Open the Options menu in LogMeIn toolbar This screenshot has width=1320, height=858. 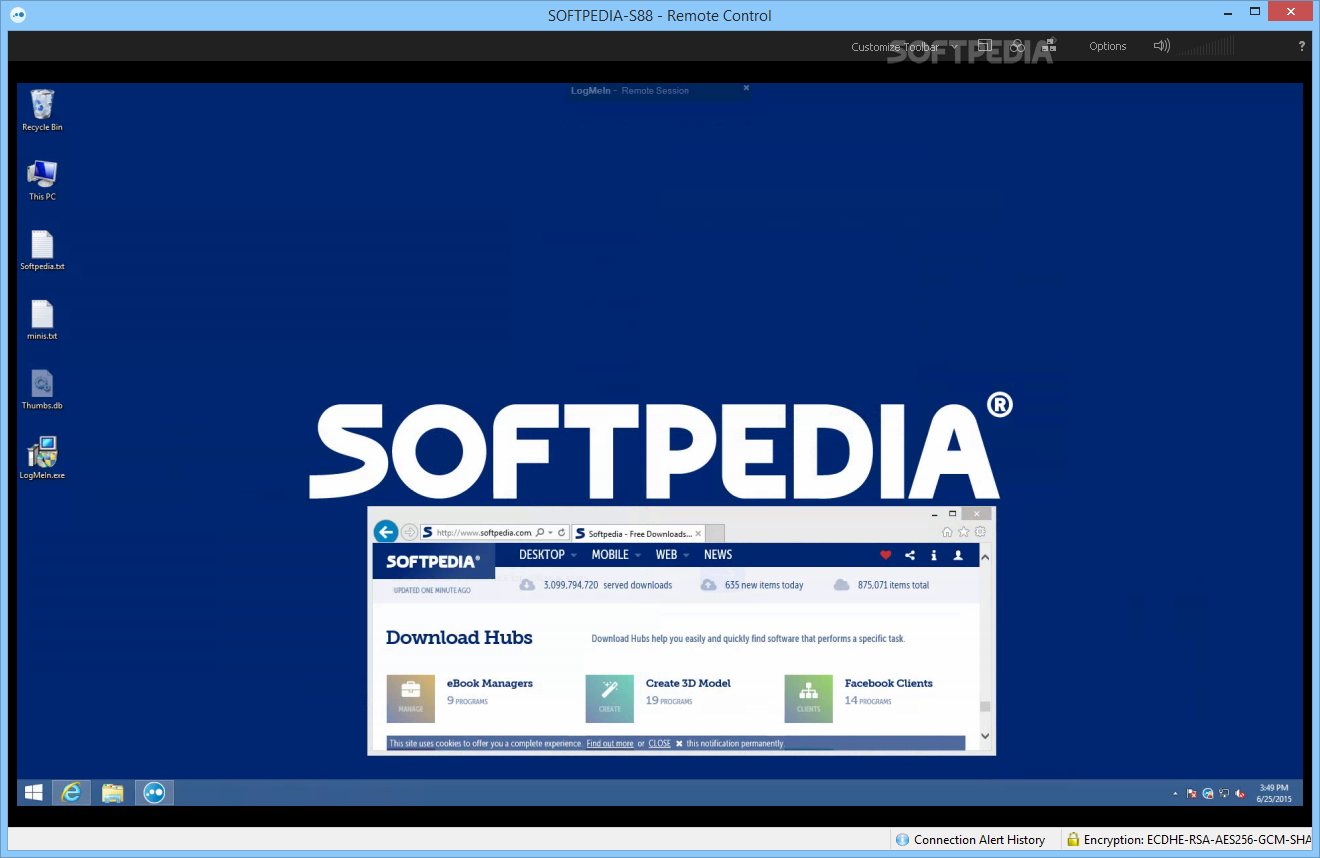[1108, 47]
